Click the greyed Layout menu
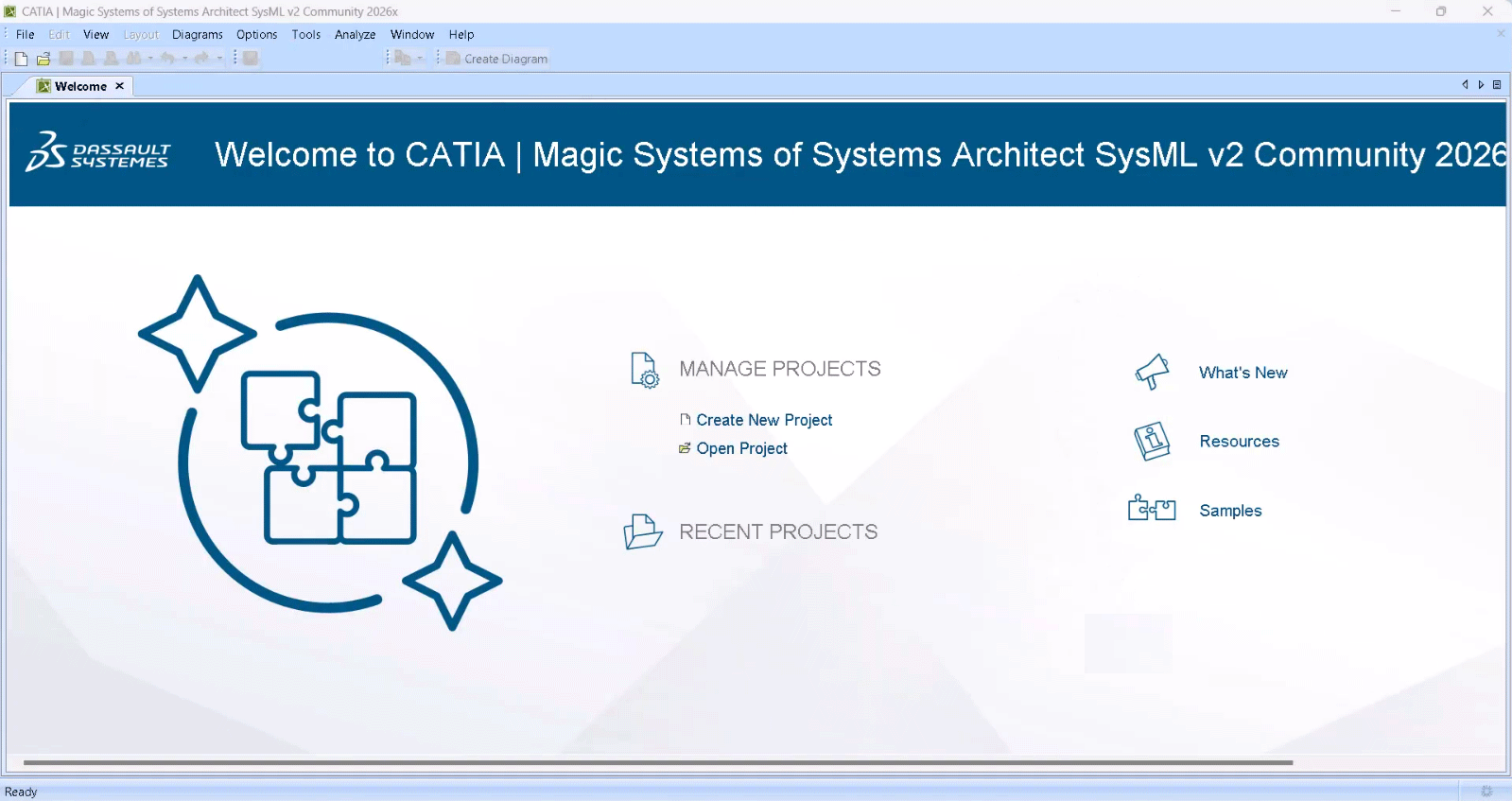This screenshot has height=801, width=1512. click(141, 35)
